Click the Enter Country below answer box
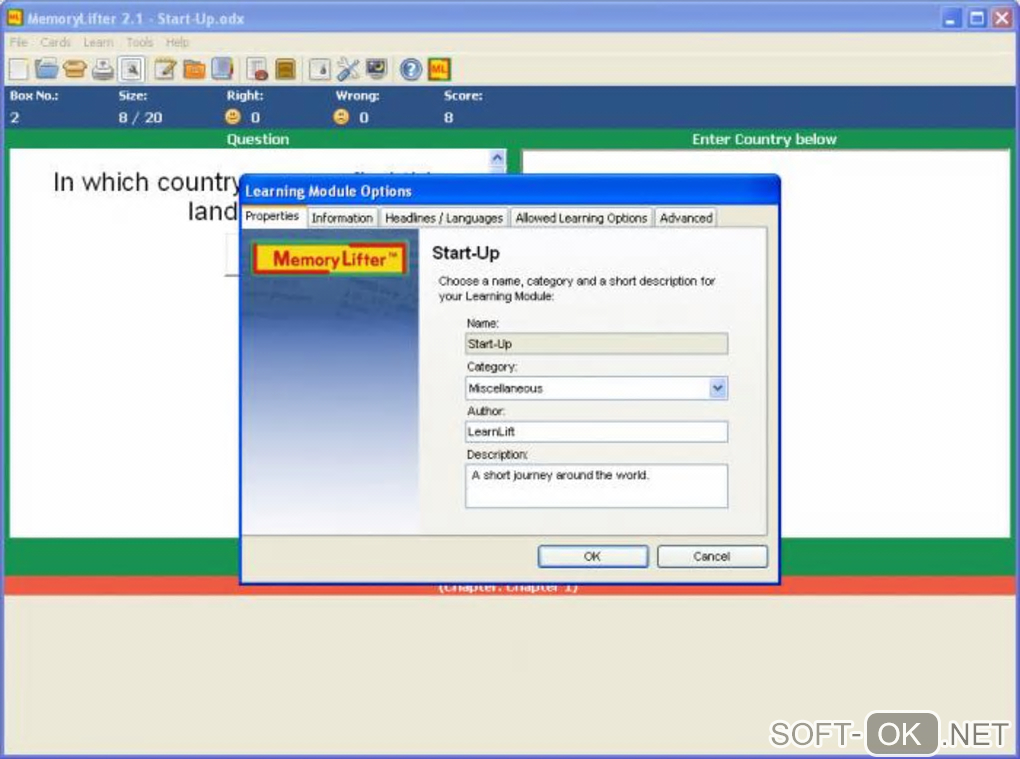 coord(766,344)
